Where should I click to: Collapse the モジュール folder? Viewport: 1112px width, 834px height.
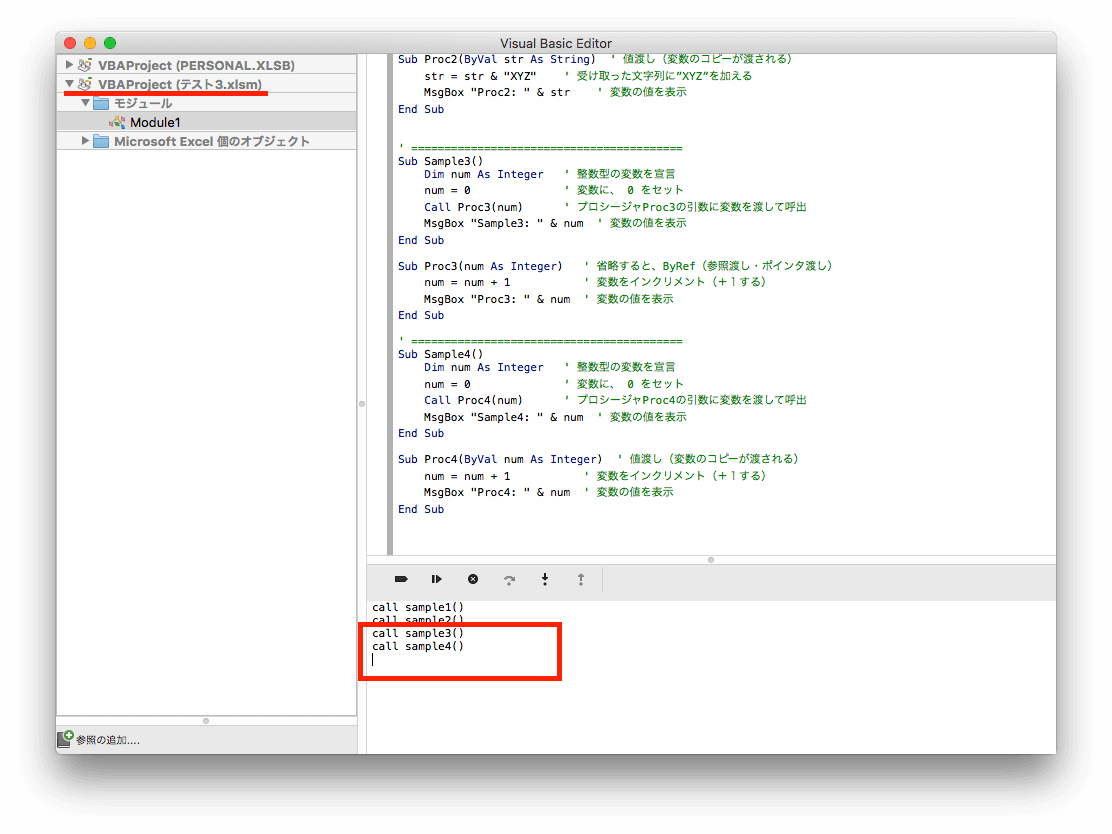pyautogui.click(x=85, y=103)
